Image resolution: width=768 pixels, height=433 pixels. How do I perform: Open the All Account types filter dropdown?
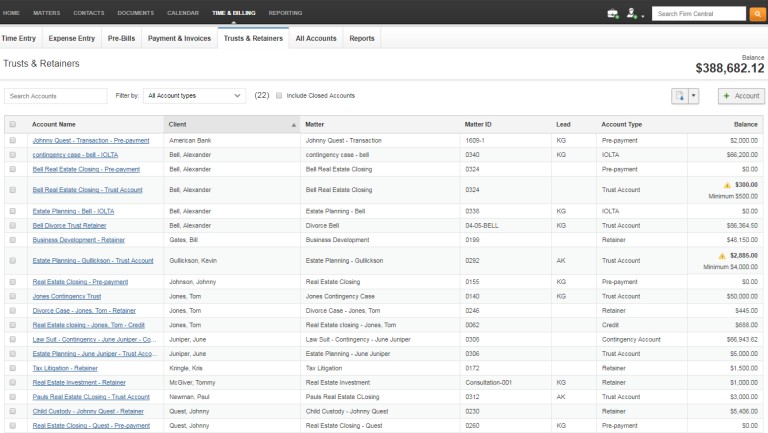pyautogui.click(x=194, y=96)
